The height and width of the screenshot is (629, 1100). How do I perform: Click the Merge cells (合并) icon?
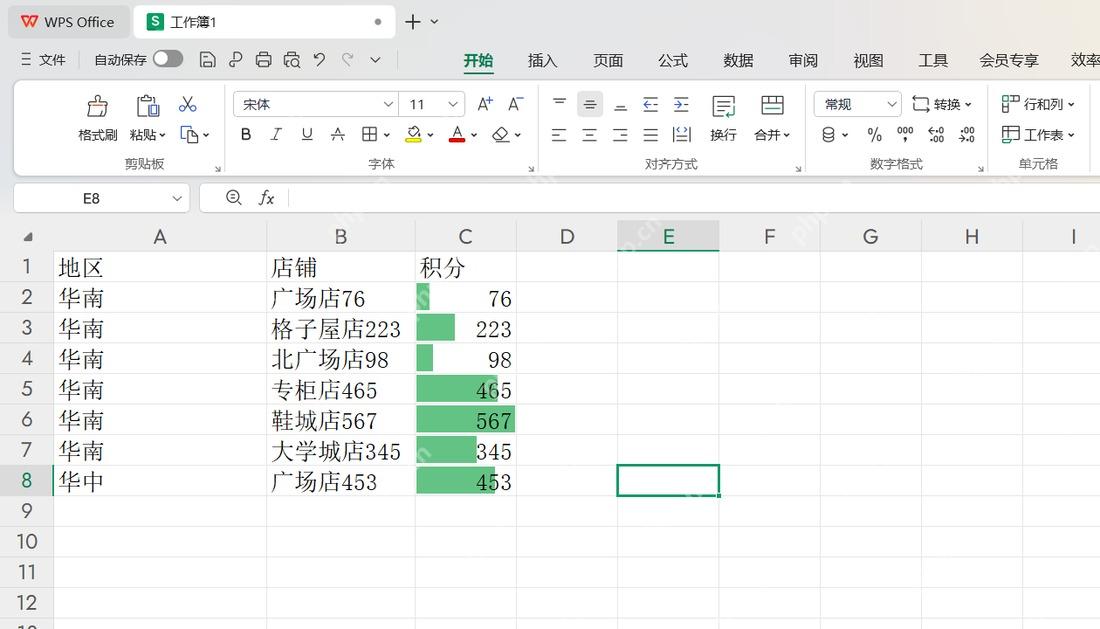coord(772,105)
